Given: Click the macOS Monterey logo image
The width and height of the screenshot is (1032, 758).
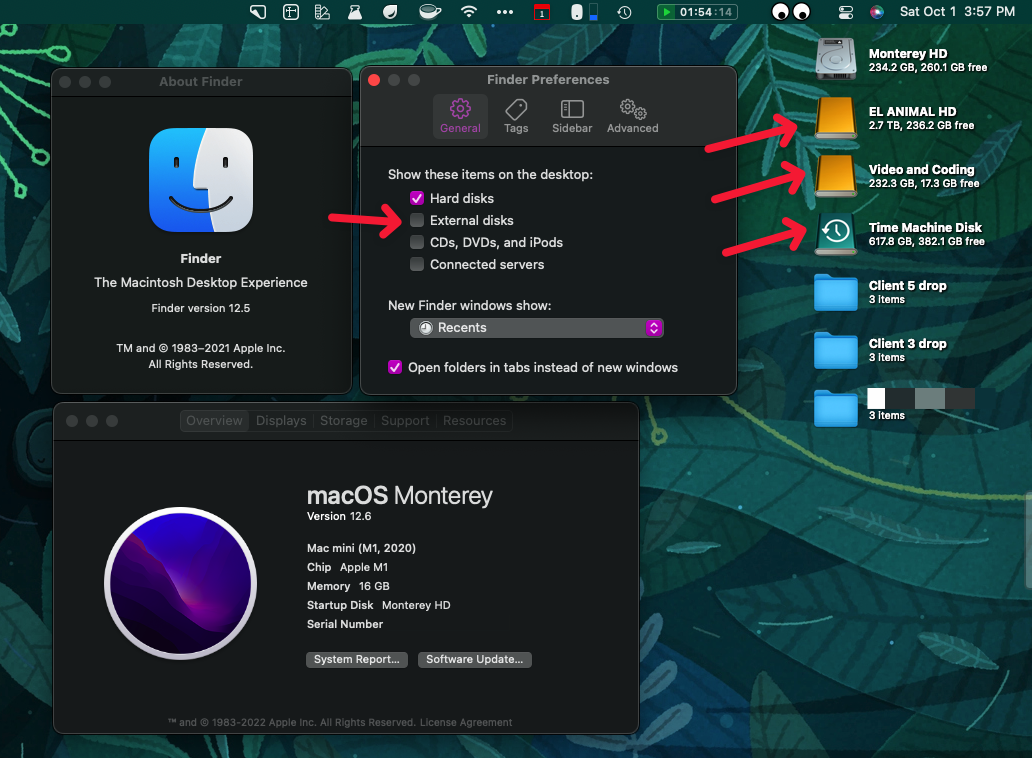Looking at the screenshot, I should pyautogui.click(x=181, y=583).
